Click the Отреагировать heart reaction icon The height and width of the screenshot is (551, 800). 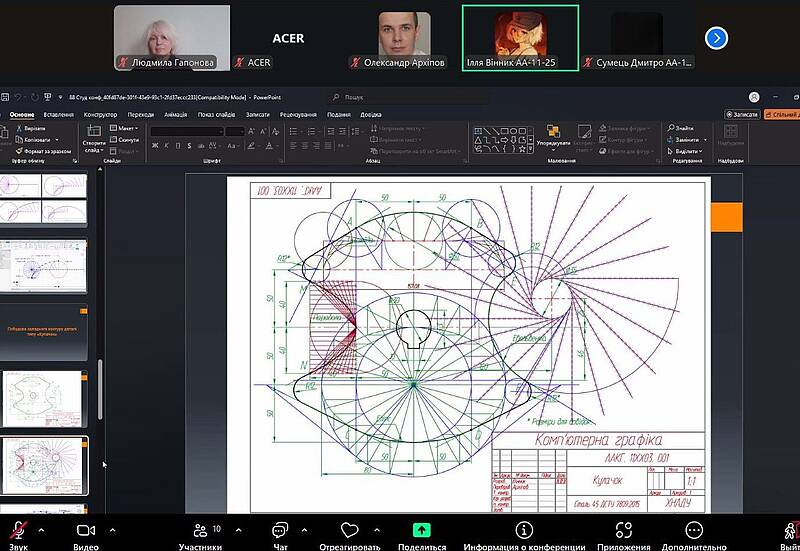349,530
